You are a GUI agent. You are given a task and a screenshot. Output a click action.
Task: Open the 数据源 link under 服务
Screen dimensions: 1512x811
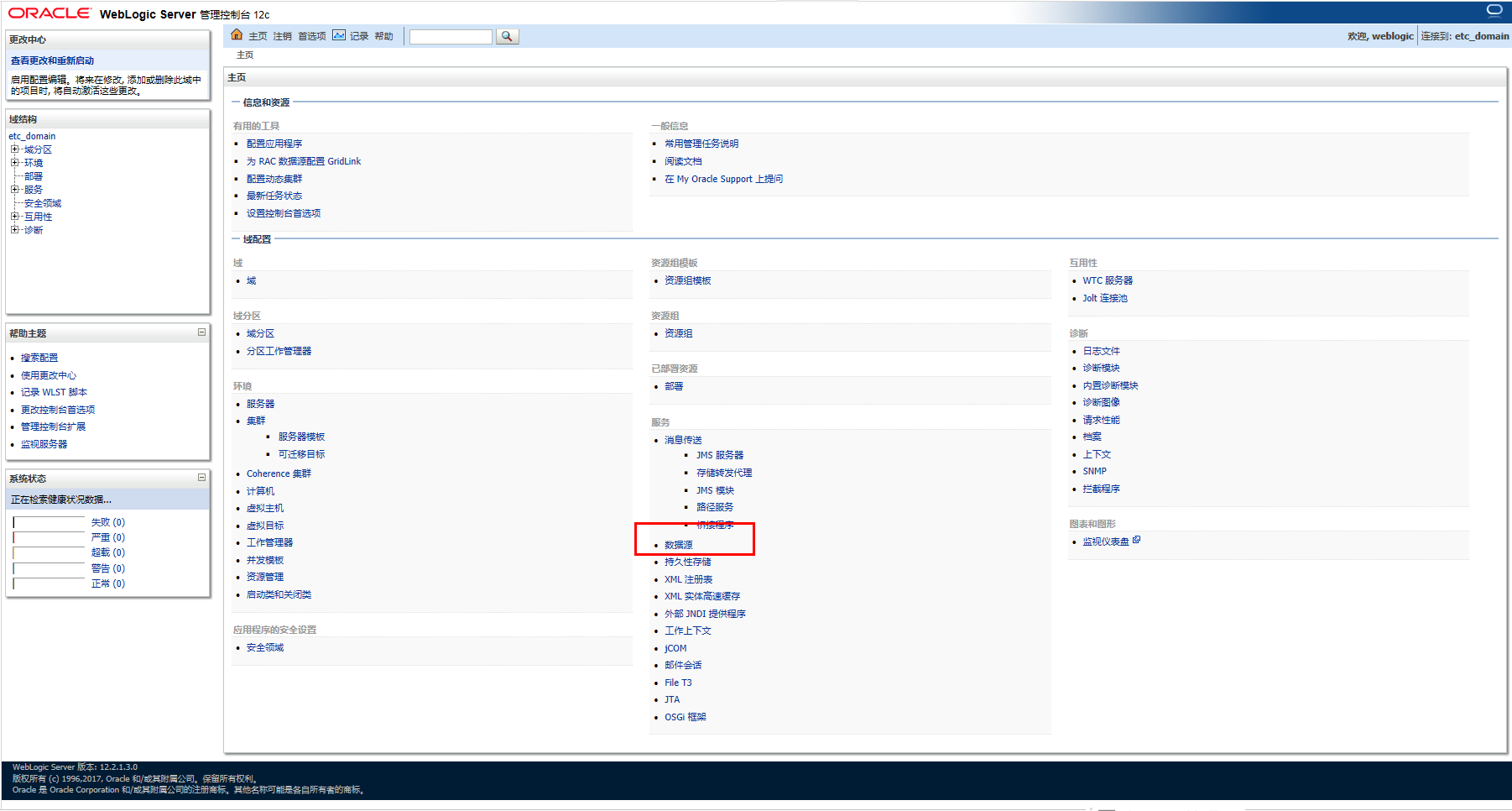pyautogui.click(x=678, y=545)
